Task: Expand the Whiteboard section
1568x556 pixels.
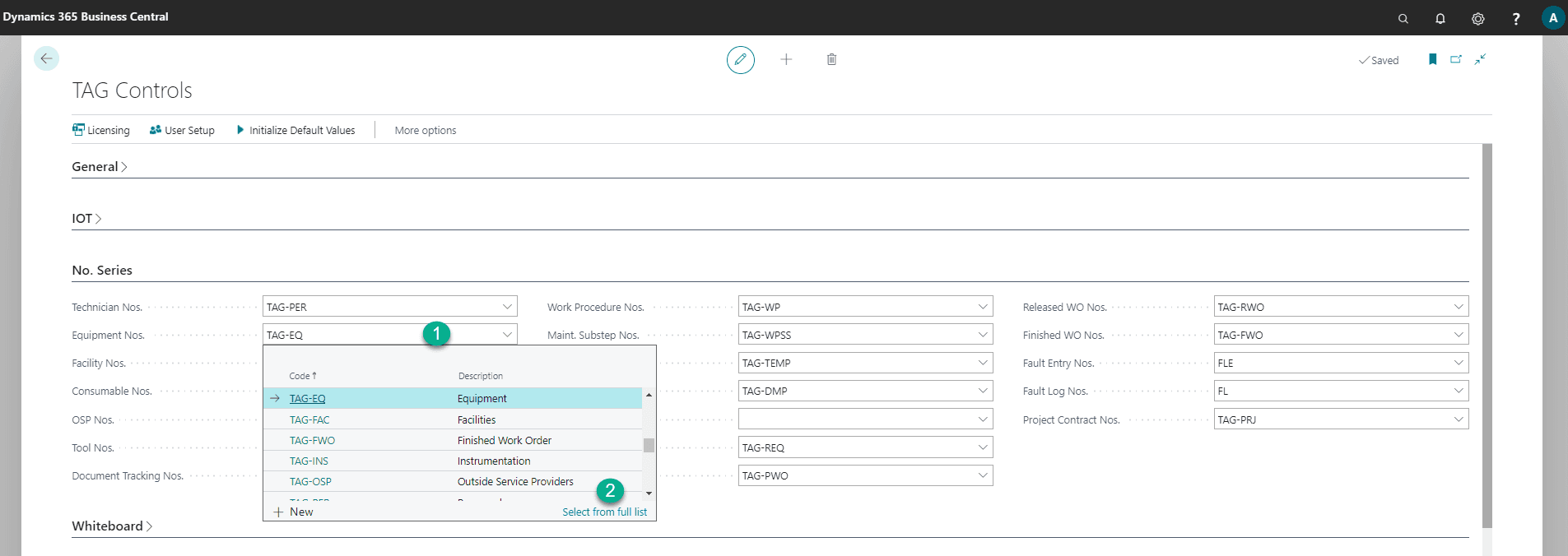Action: [112, 526]
